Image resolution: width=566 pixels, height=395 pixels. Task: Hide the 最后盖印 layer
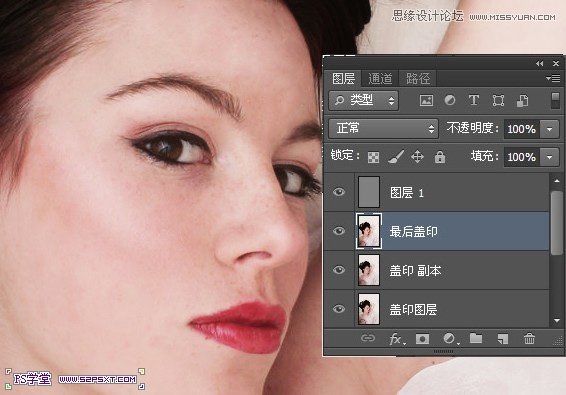click(x=339, y=231)
